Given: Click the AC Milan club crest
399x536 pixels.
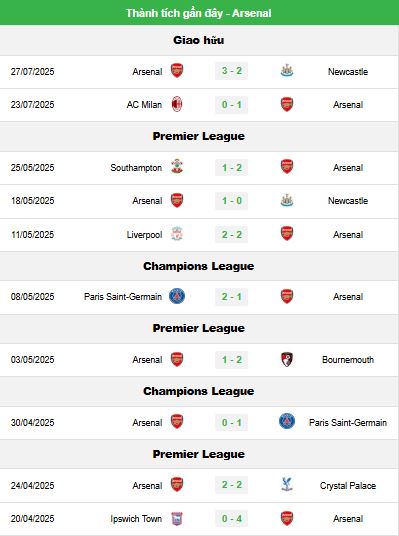Looking at the screenshot, I should 177,104.
